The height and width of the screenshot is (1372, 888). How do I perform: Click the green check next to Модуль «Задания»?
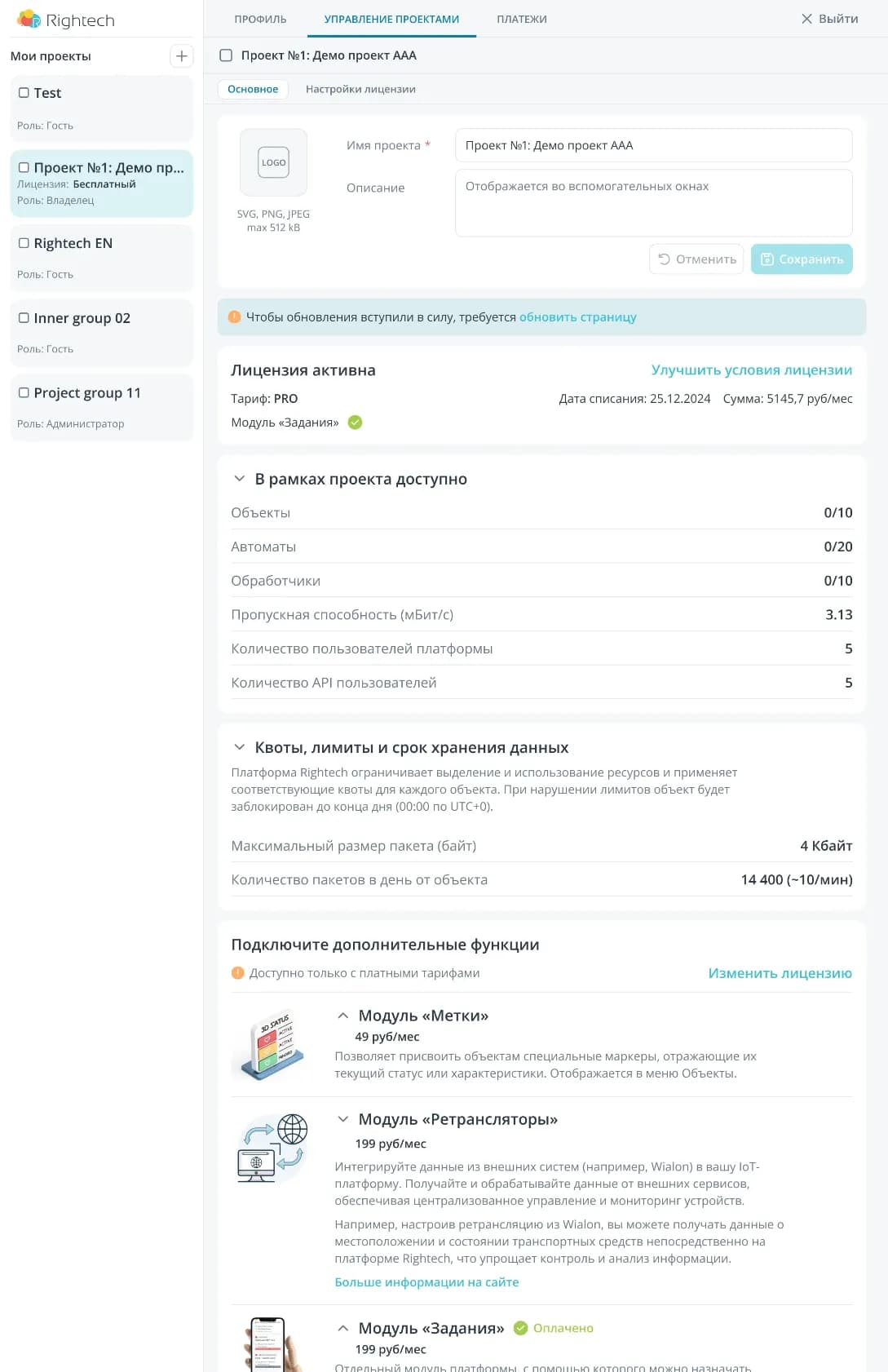coord(355,423)
